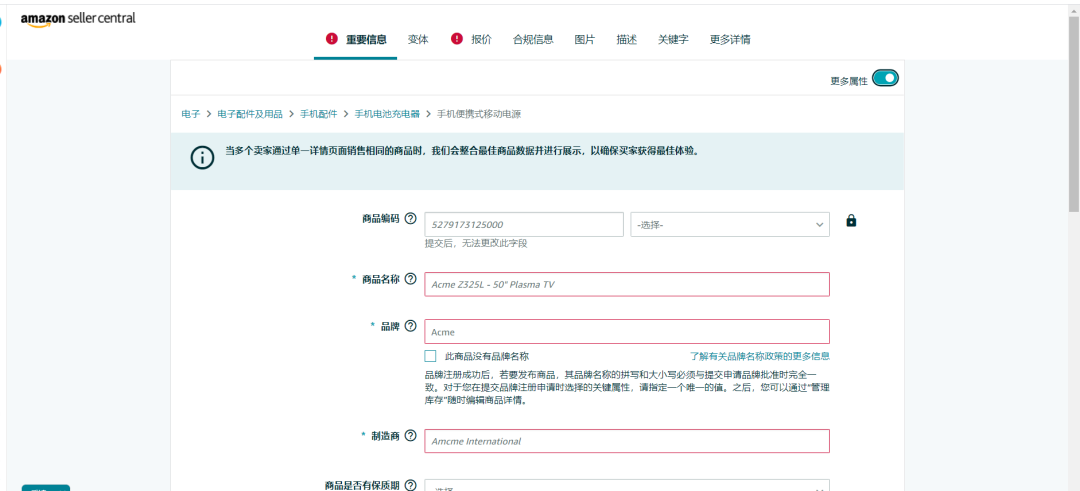This screenshot has width=1080, height=491.
Task: Switch to 描述 tab
Action: click(x=627, y=40)
